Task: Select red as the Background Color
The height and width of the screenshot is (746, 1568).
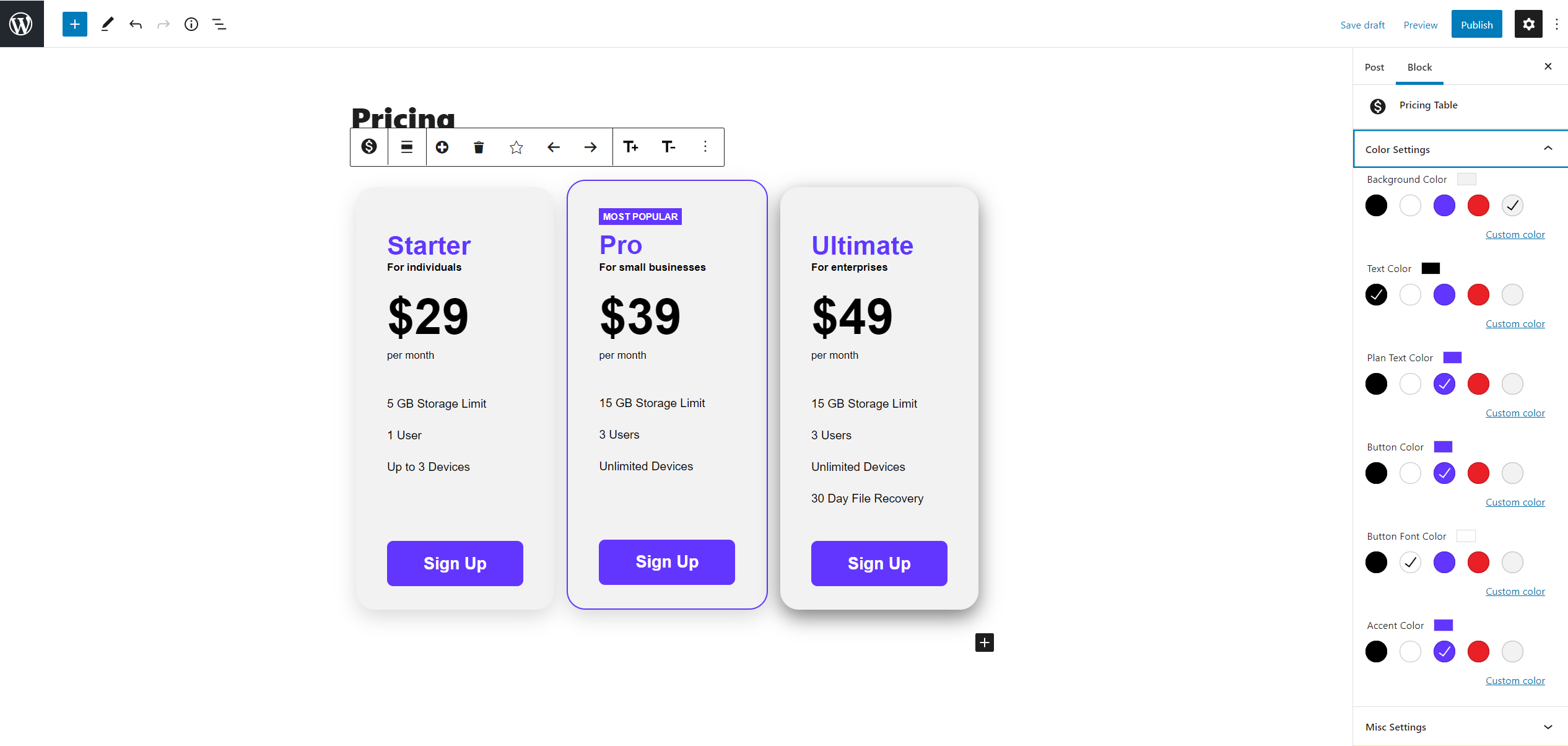Action: pyautogui.click(x=1478, y=205)
